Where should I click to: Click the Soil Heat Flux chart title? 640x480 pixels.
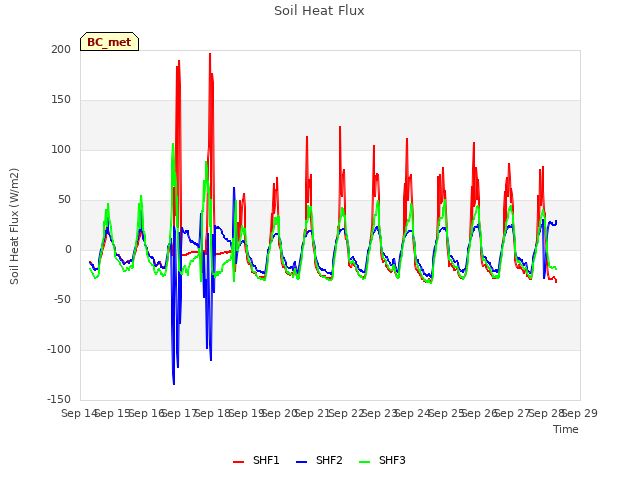point(319,11)
